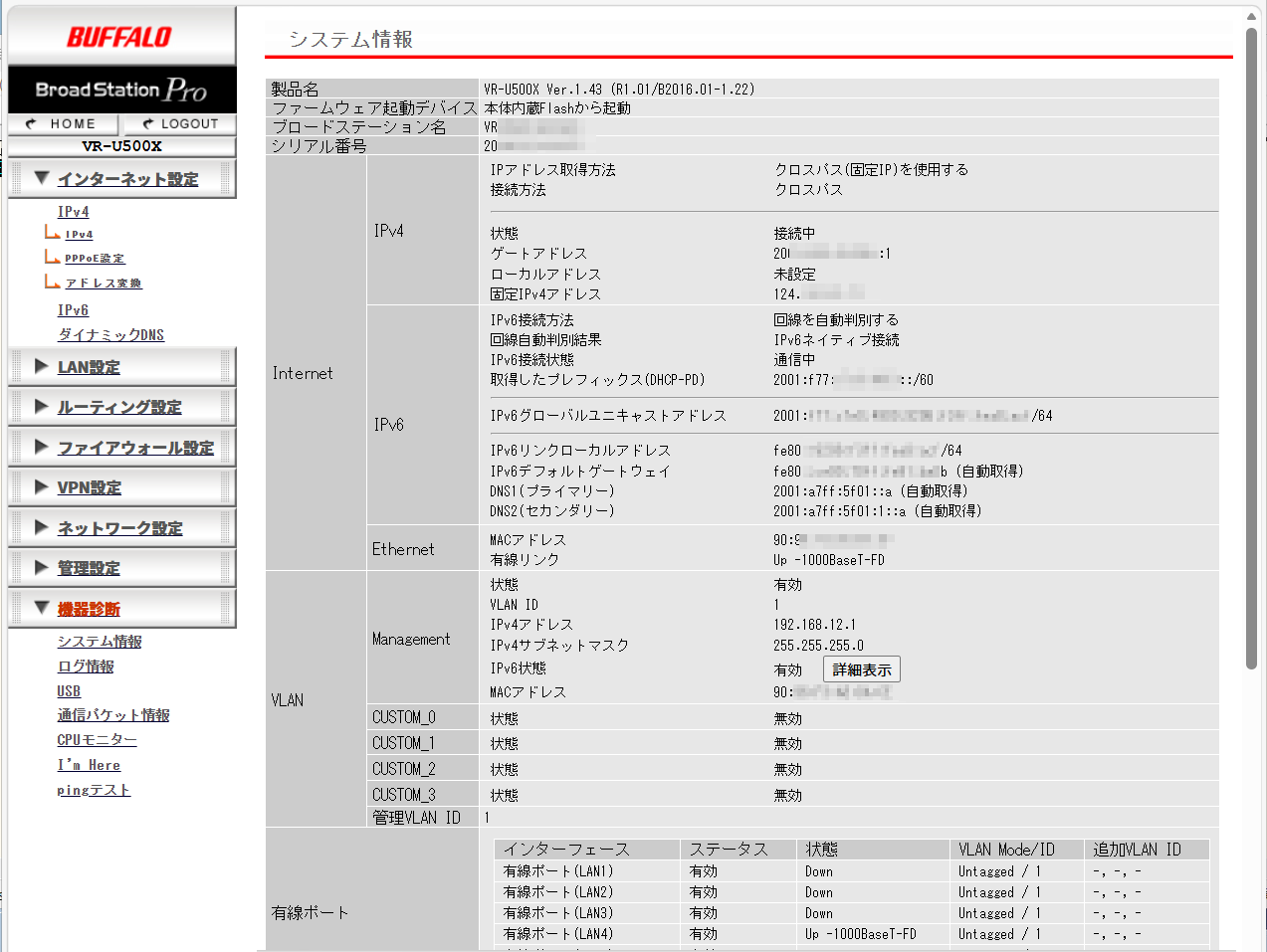The width and height of the screenshot is (1267, 952).
Task: Click the 詳細表示 button for IPv6状態
Action: pyautogui.click(x=862, y=669)
